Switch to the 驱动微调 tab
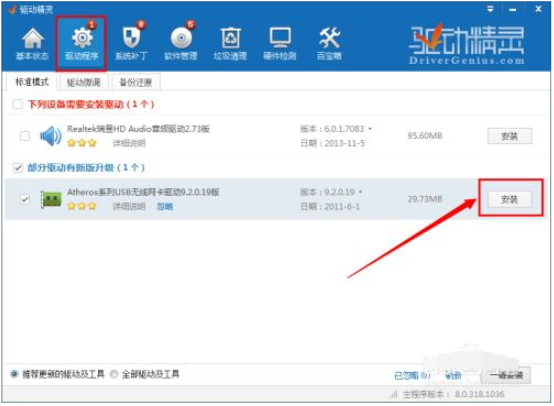Viewport: 554px width, 406px height. pyautogui.click(x=84, y=82)
